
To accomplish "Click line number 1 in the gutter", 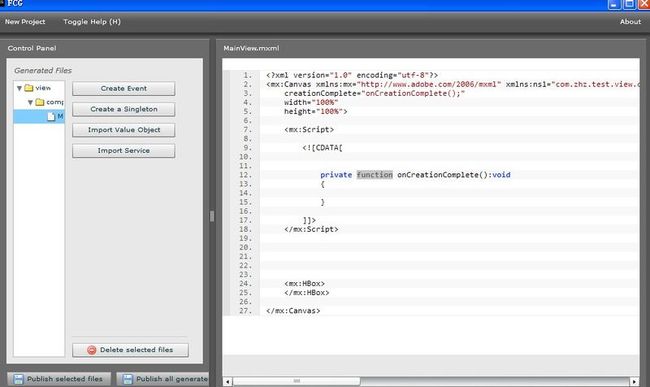I will pos(247,75).
